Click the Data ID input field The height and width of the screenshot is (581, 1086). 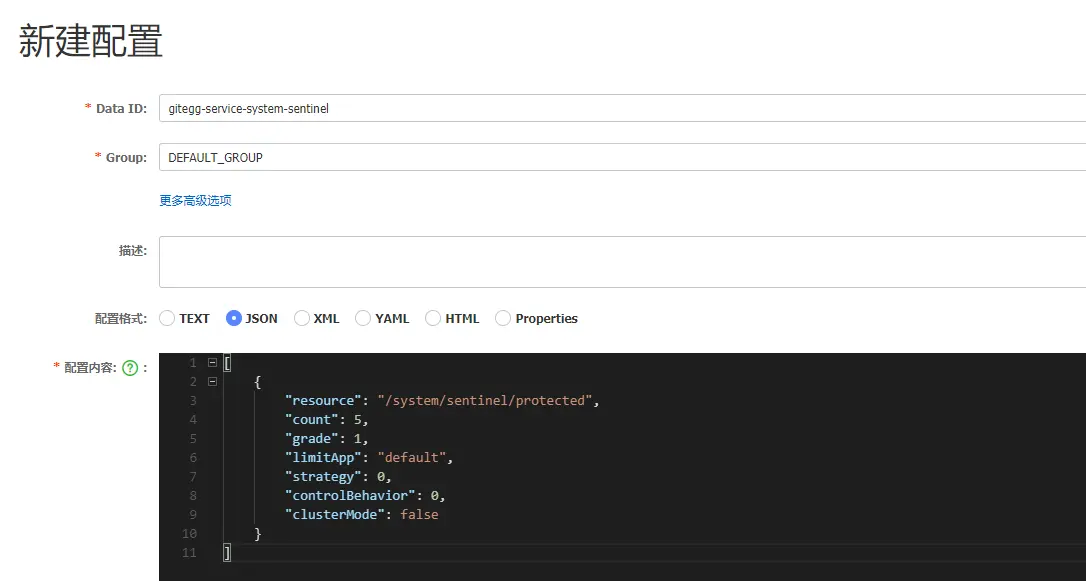pyautogui.click(x=620, y=108)
